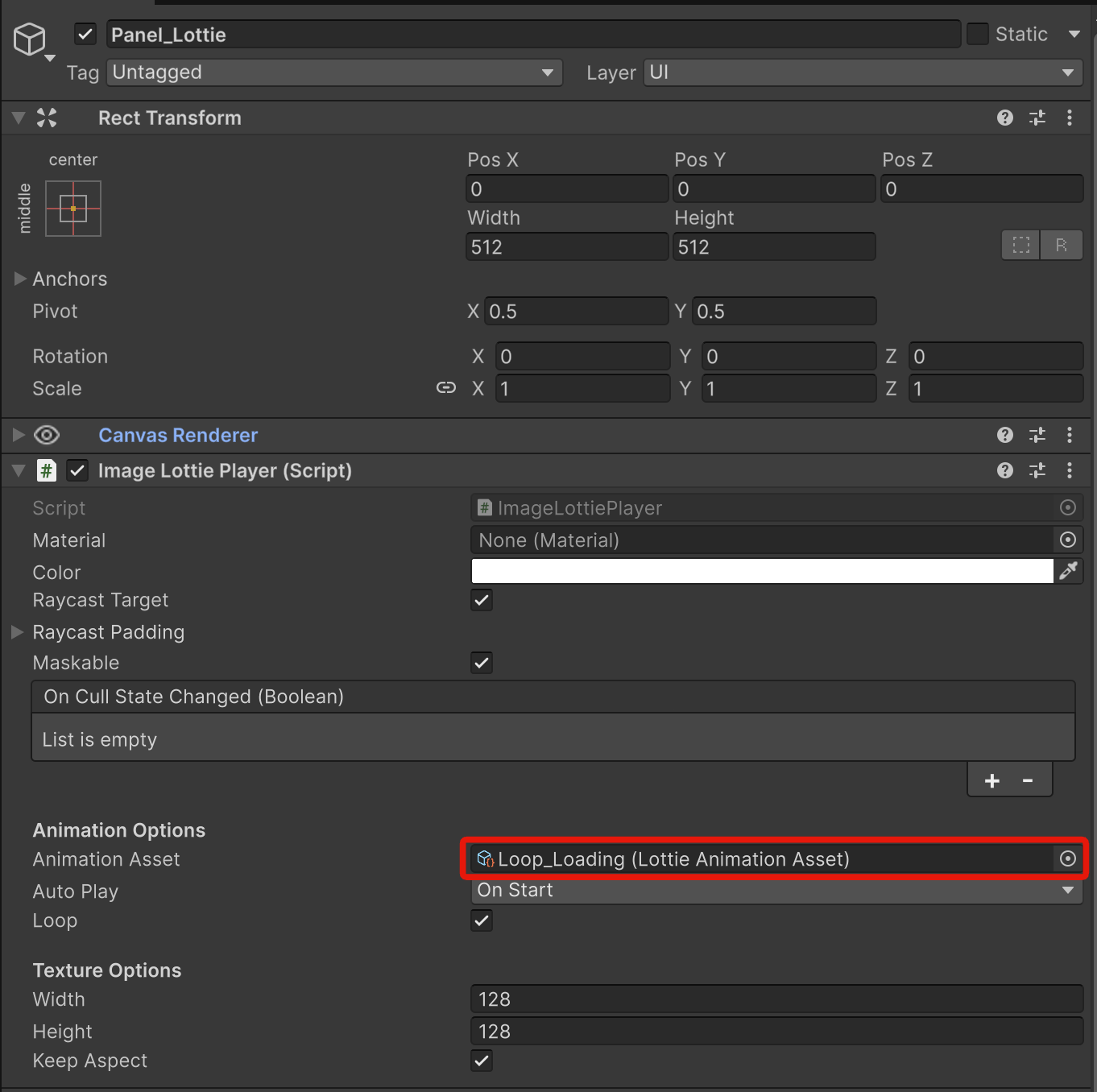Pick color with the eyedropper
The width and height of the screenshot is (1097, 1092).
tap(1069, 571)
